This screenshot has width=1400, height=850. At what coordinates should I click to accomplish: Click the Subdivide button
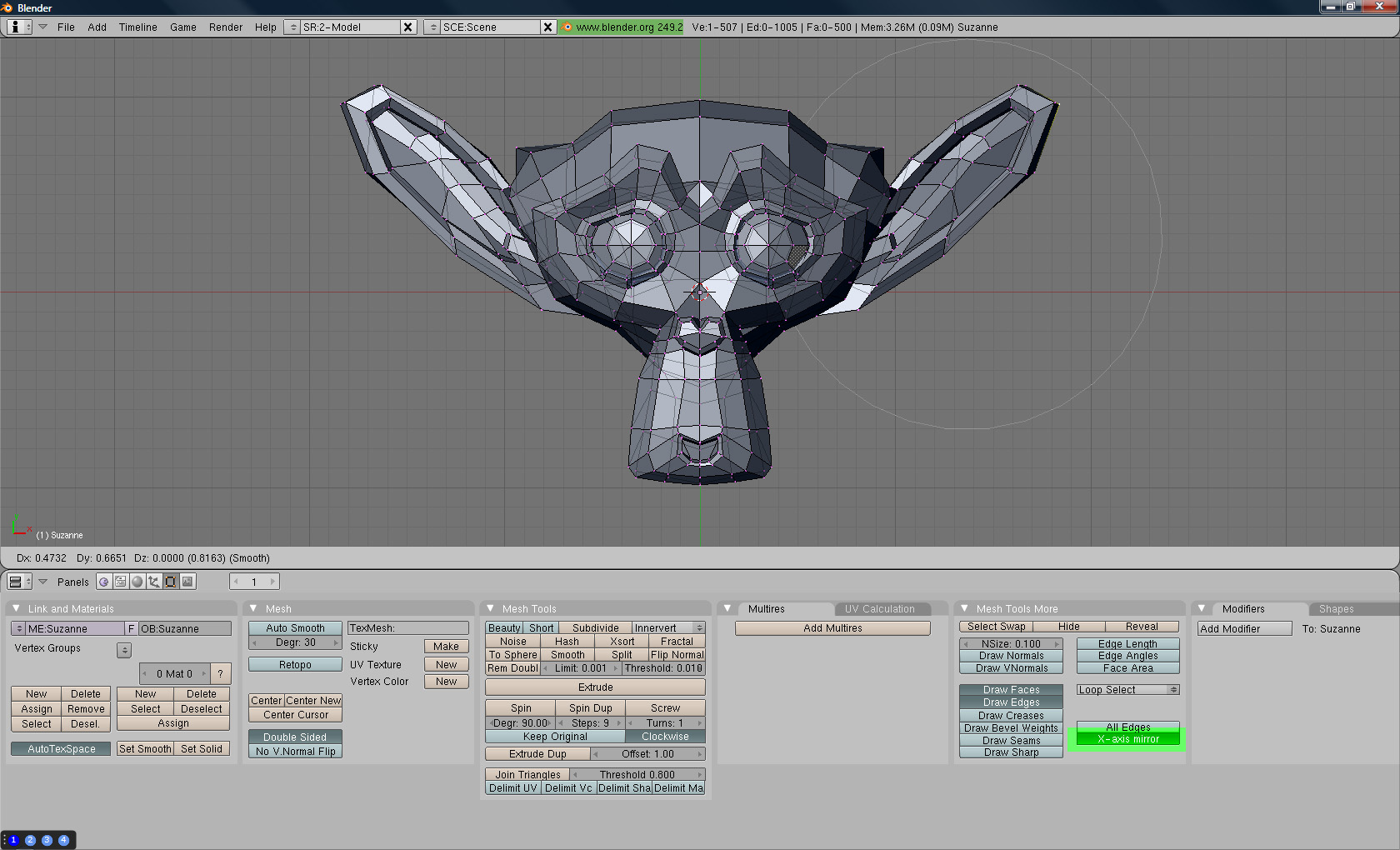(x=595, y=628)
